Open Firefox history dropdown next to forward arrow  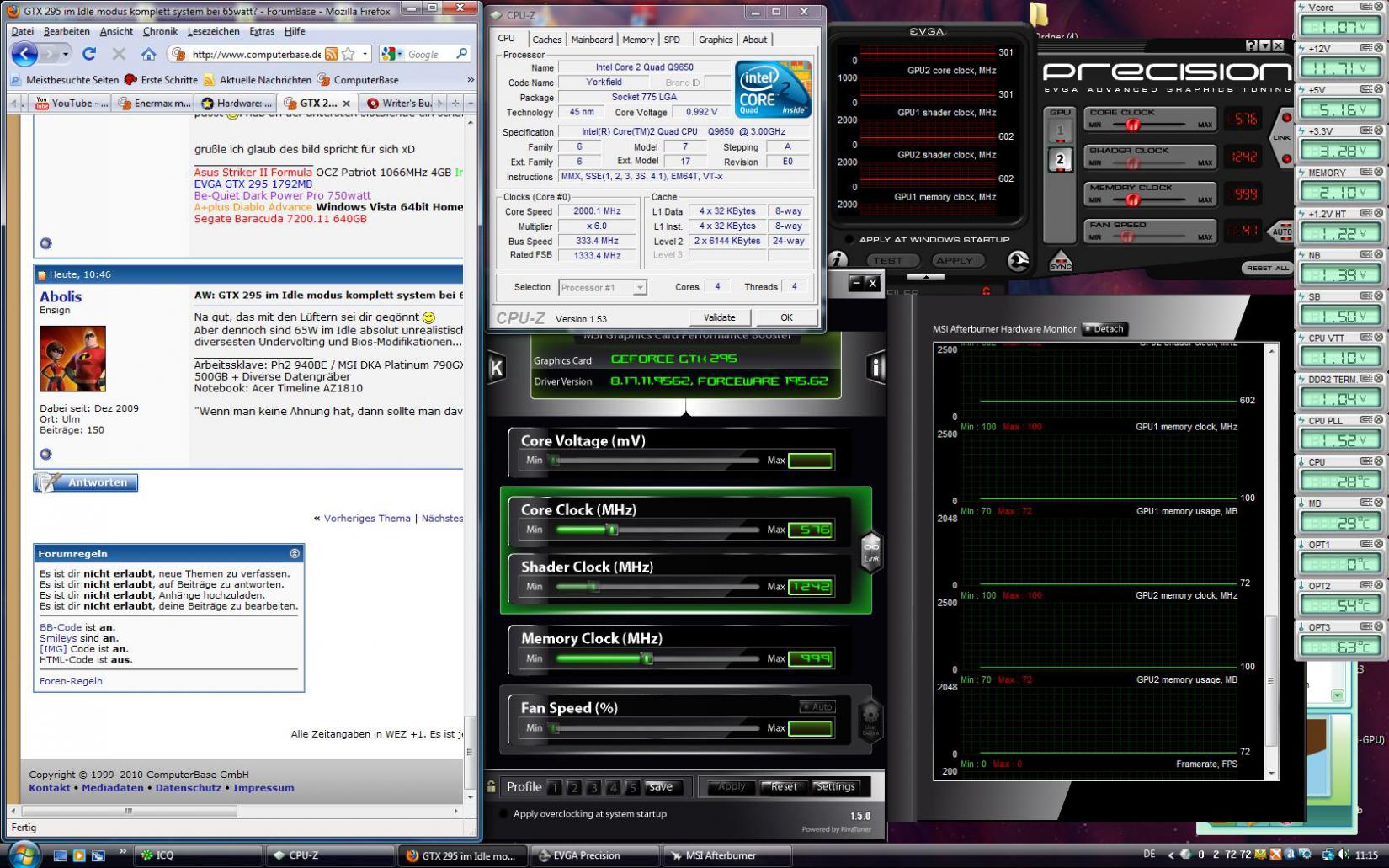[x=67, y=55]
